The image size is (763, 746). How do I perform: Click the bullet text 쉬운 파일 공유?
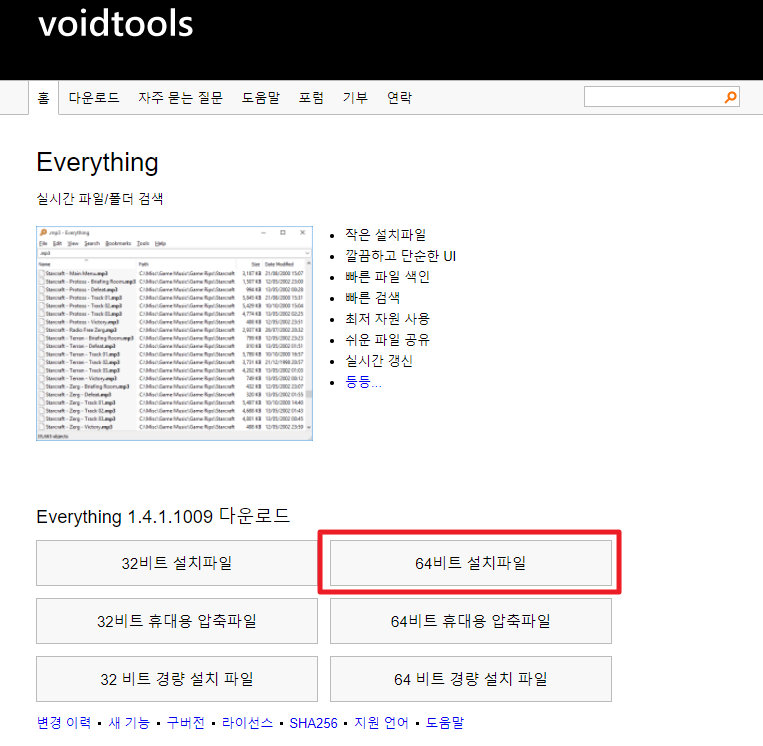click(387, 340)
